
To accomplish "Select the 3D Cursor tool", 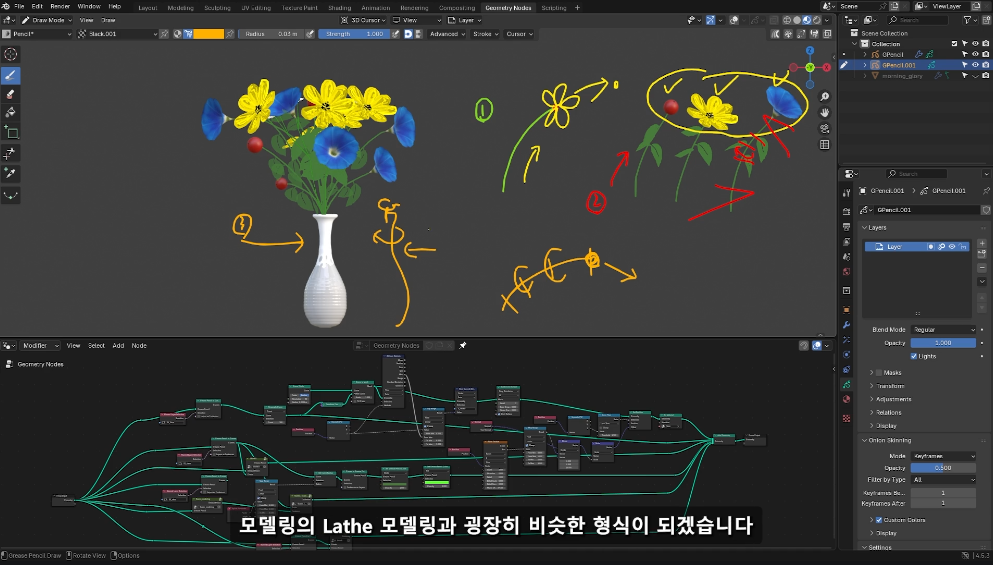I will (11, 54).
